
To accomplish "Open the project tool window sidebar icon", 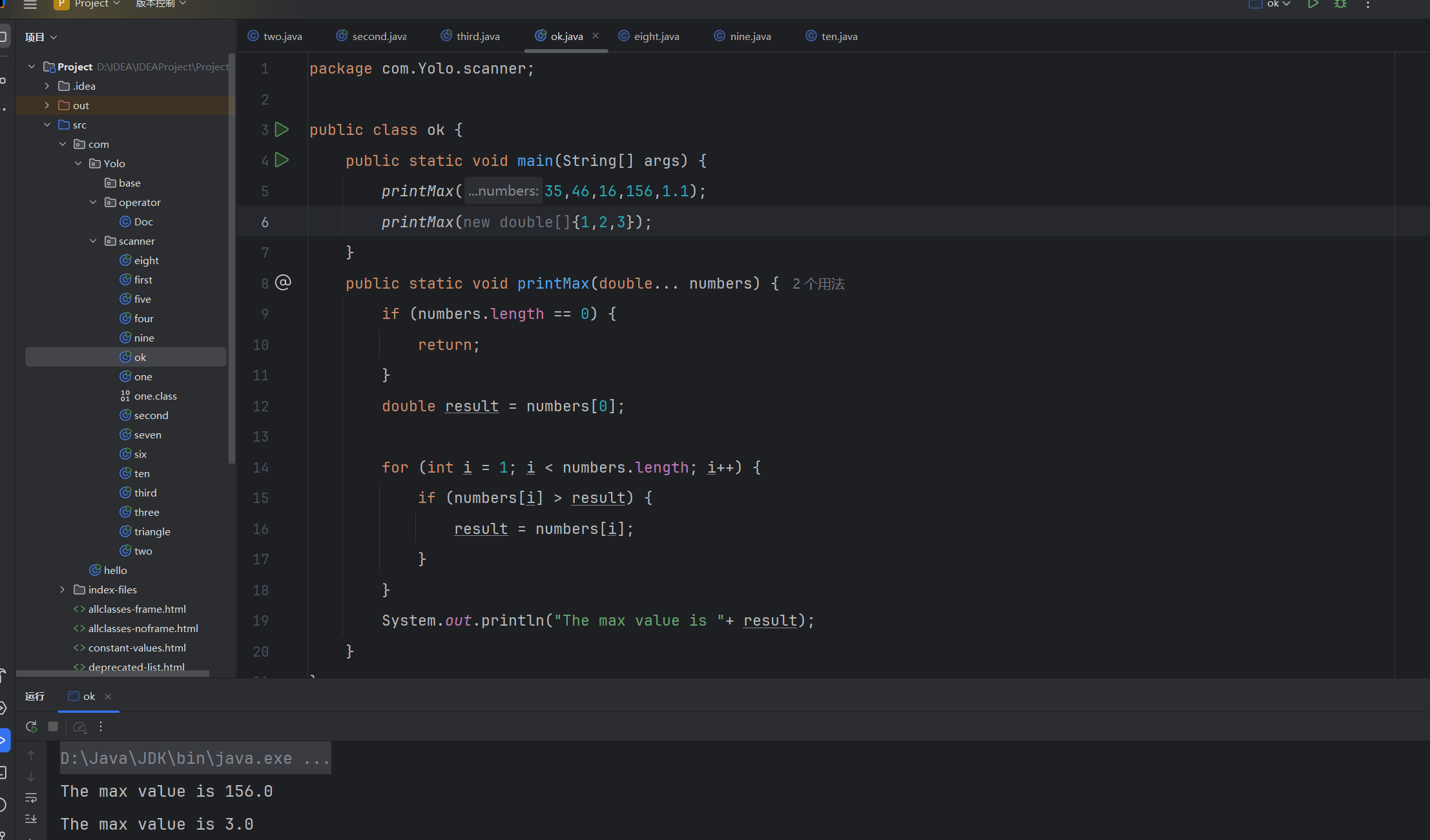I will click(x=4, y=36).
